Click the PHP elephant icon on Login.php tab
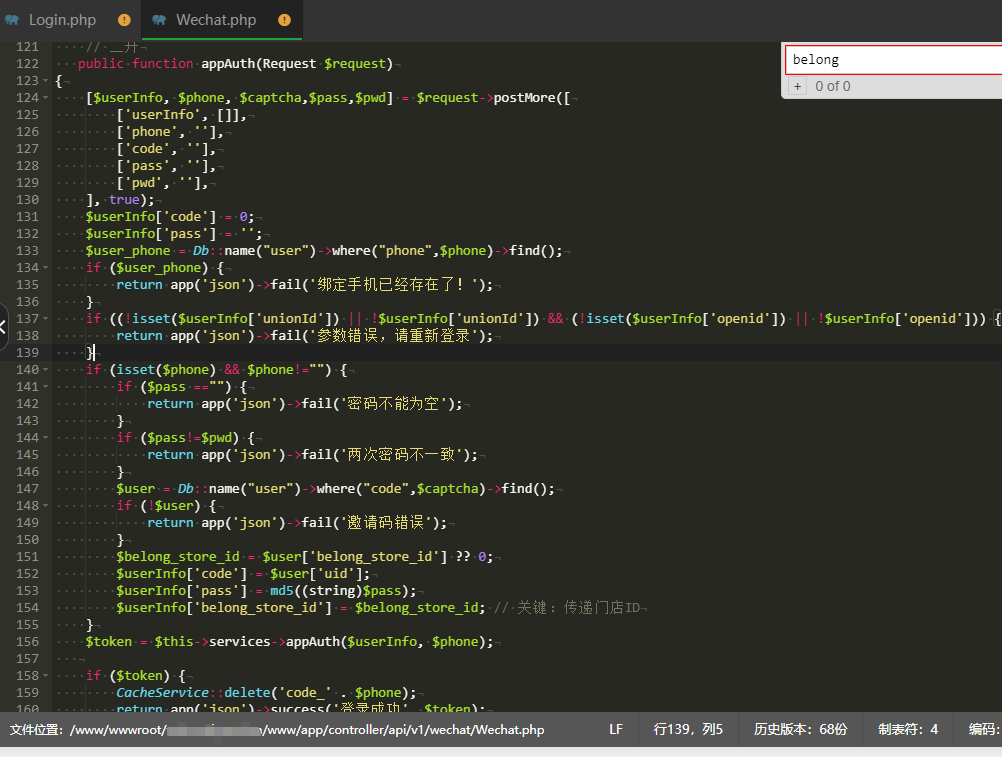The width and height of the screenshot is (1002, 757). tap(12, 20)
